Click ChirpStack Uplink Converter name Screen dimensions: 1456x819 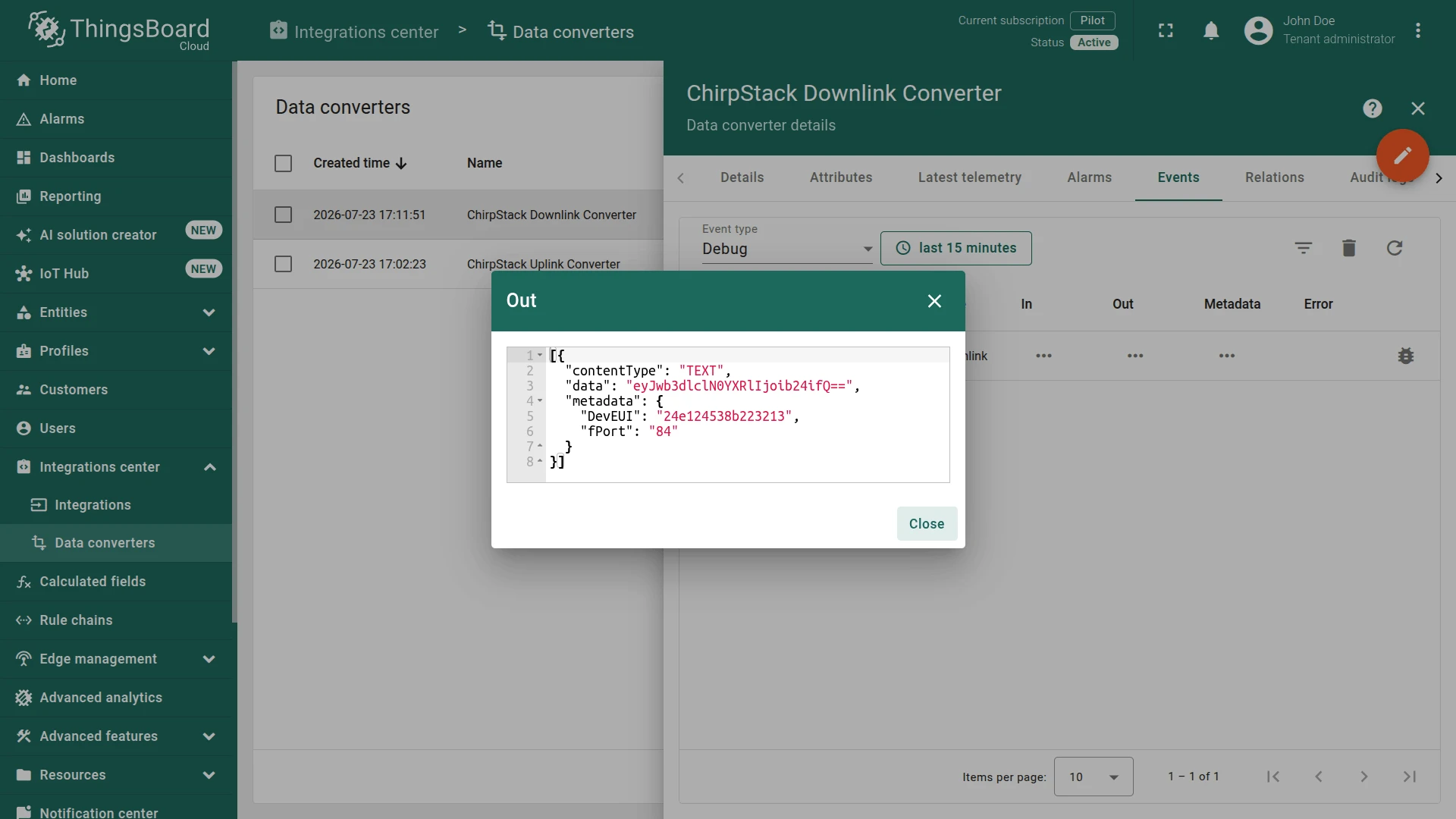pyautogui.click(x=543, y=264)
